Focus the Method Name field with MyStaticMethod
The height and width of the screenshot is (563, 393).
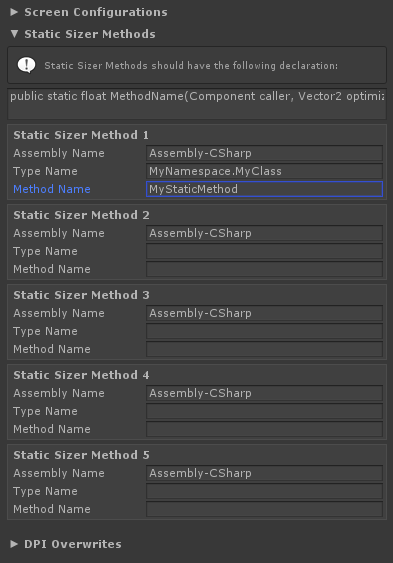tap(265, 189)
